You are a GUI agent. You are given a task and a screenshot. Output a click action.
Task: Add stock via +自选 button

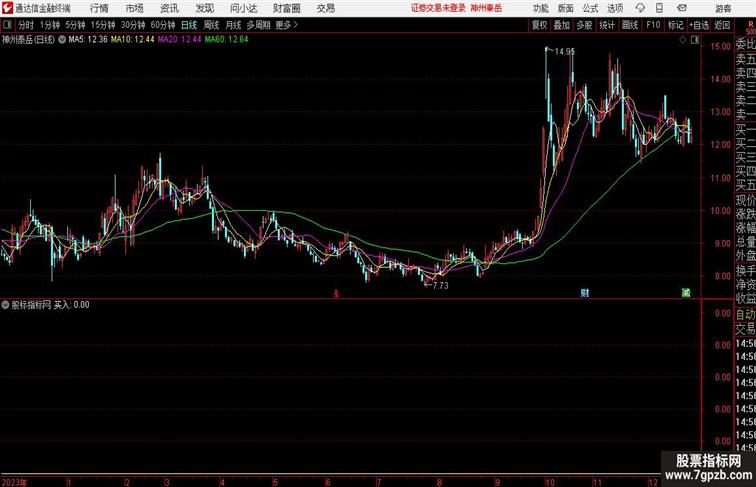699,25
